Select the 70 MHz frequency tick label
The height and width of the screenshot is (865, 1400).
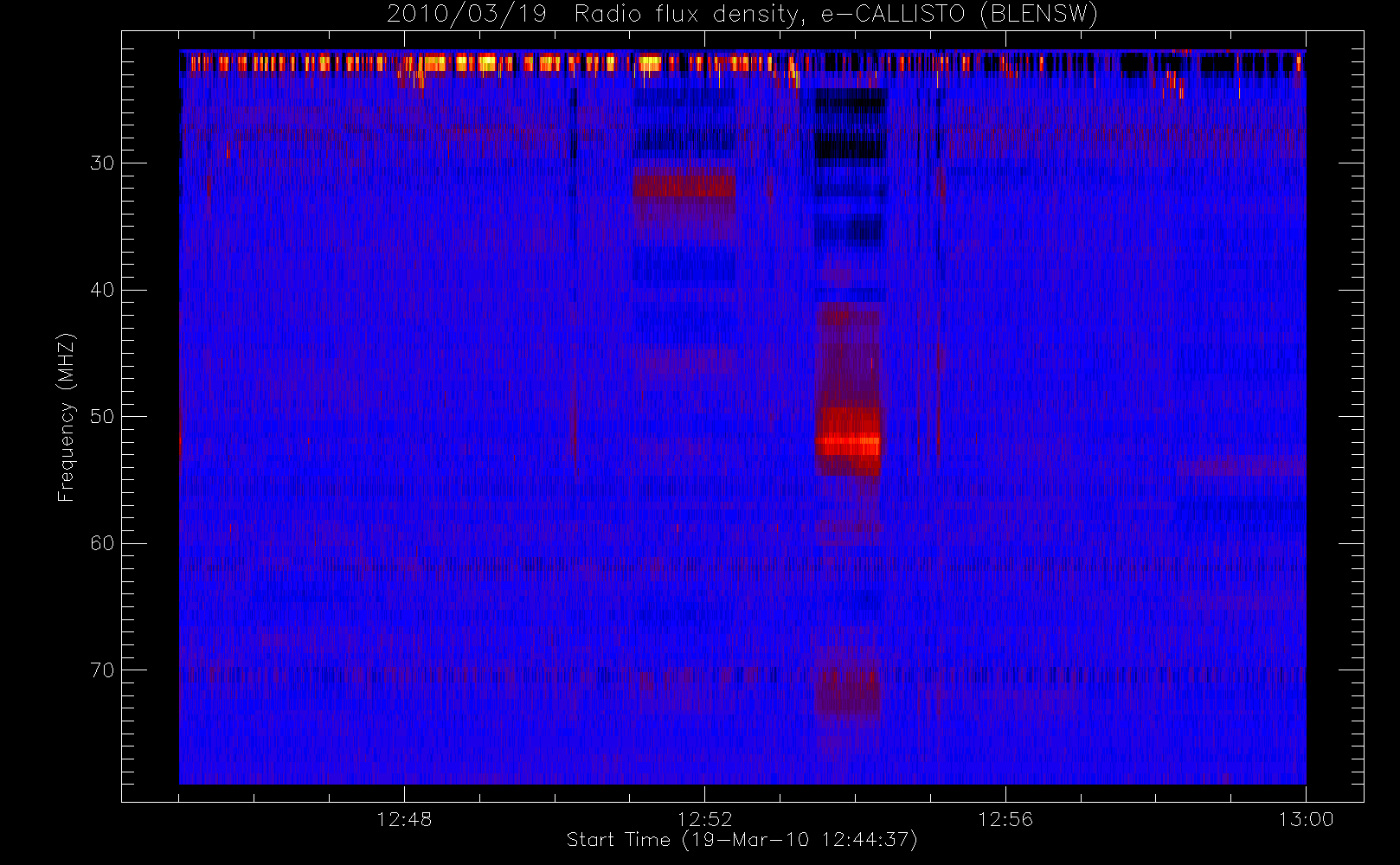(101, 670)
